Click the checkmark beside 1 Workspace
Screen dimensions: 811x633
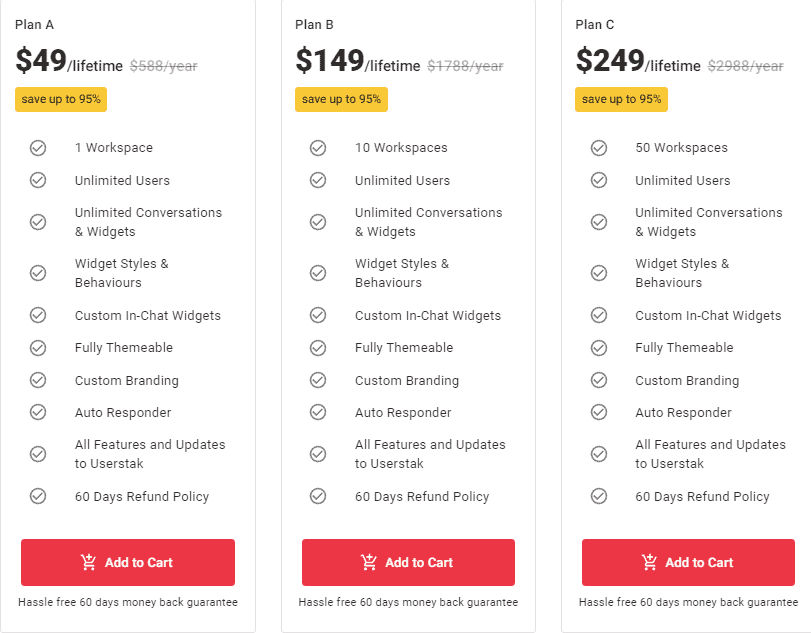point(38,147)
